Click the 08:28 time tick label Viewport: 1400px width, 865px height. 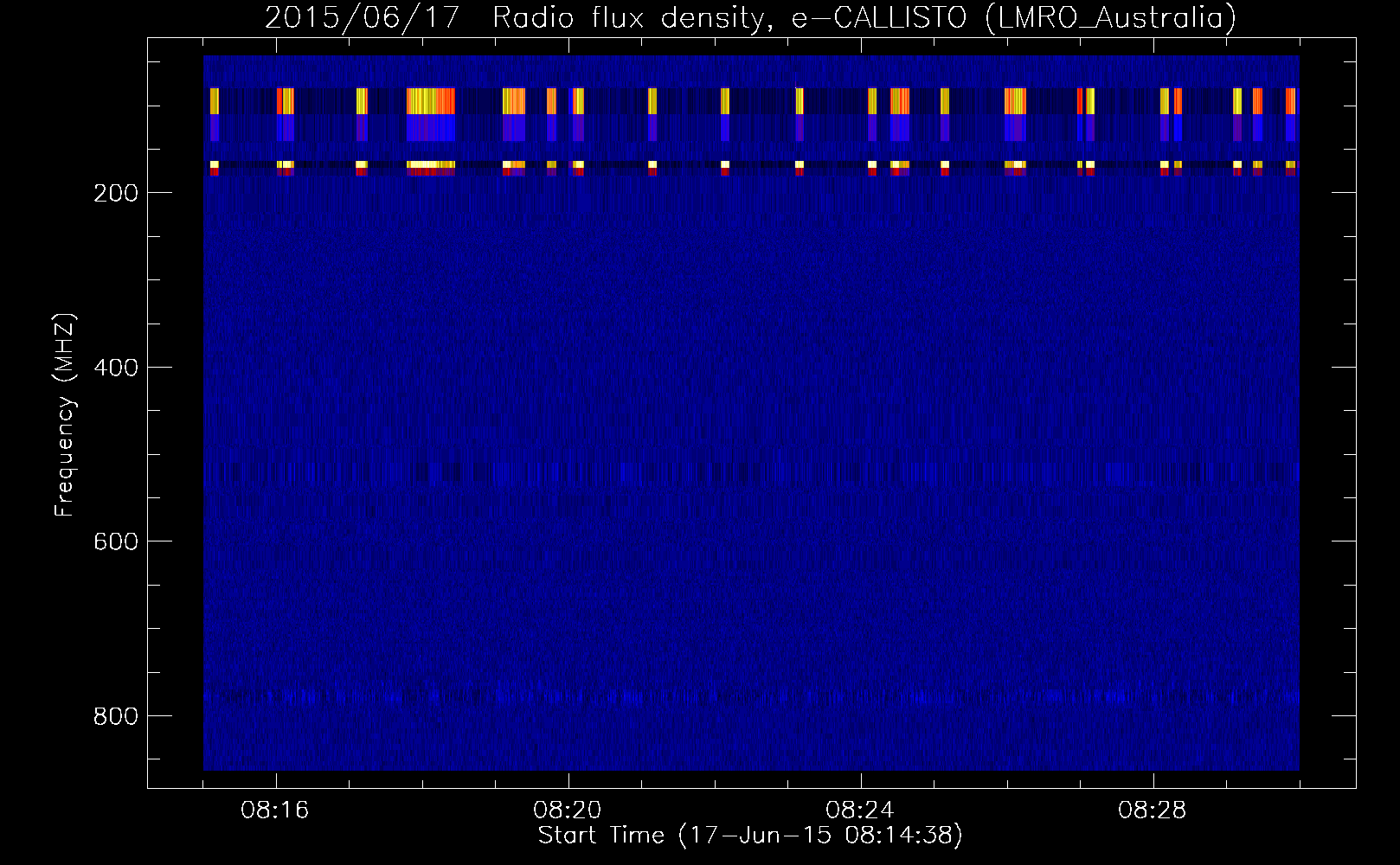pos(1153,811)
